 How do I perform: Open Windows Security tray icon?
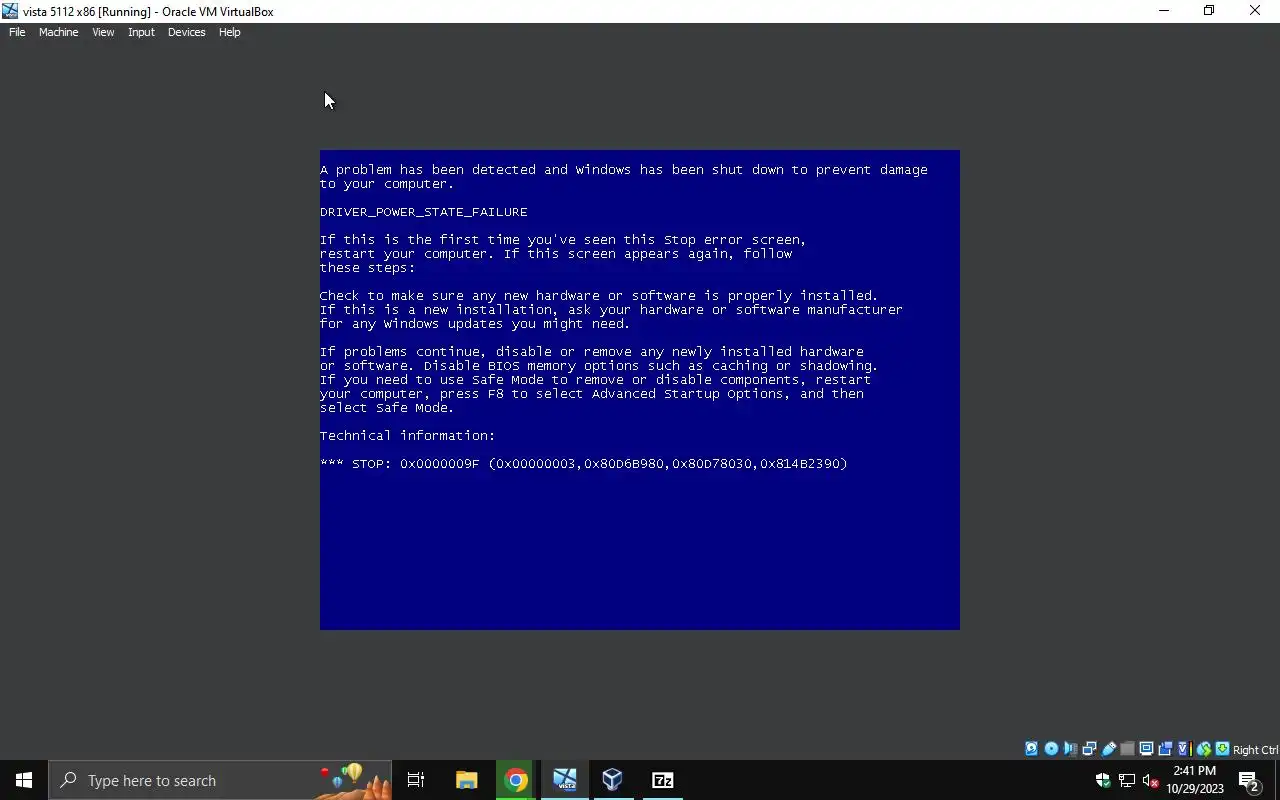[1102, 780]
